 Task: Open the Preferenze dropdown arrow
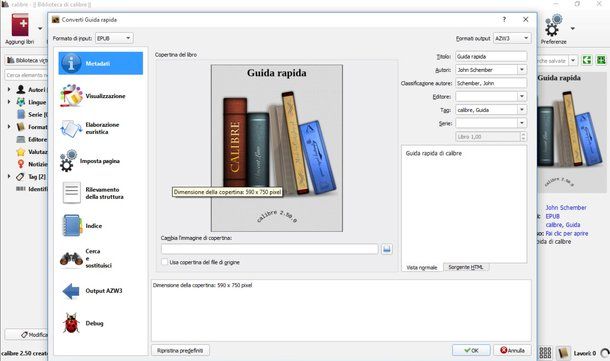coord(572,28)
